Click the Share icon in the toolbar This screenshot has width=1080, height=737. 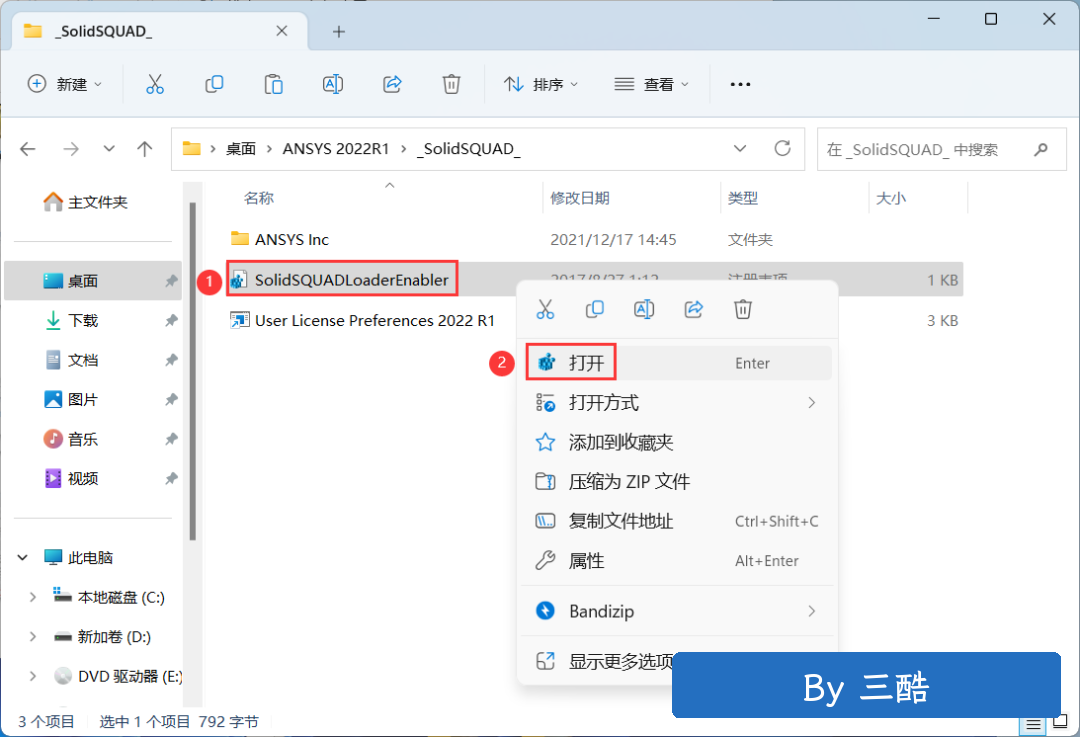(392, 84)
